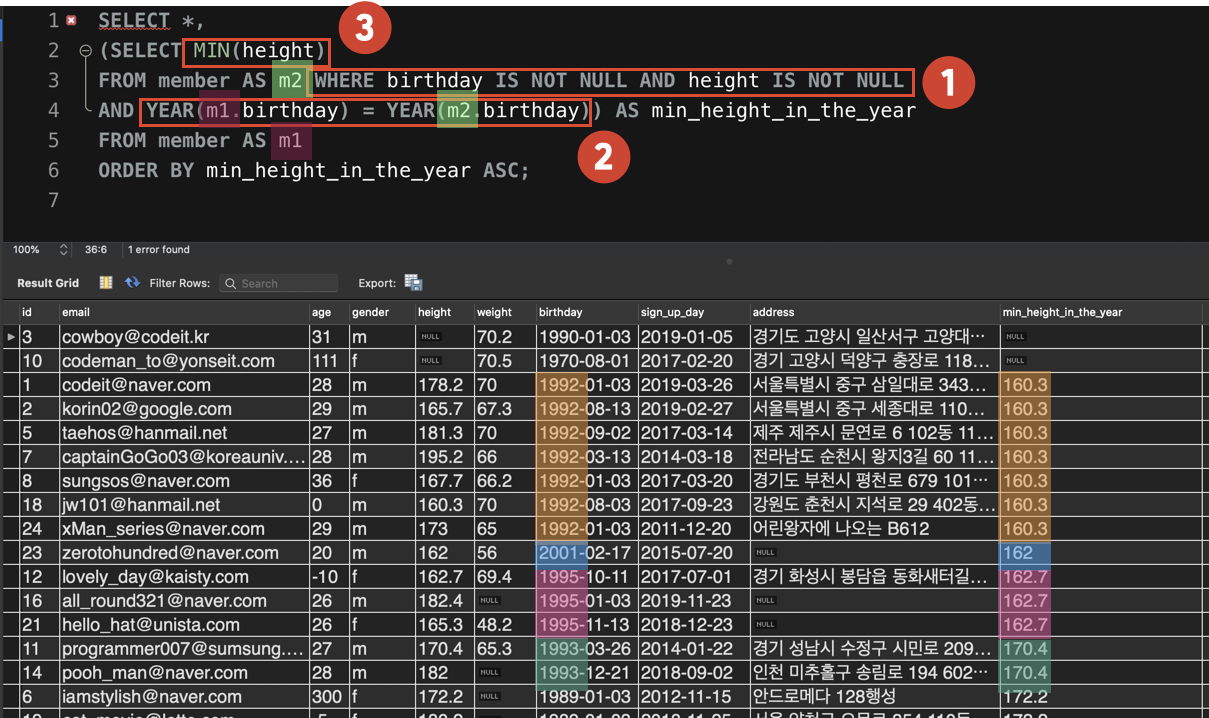Select birthday cell 1970-08-01
The width and height of the screenshot is (1209, 718).
pos(587,361)
